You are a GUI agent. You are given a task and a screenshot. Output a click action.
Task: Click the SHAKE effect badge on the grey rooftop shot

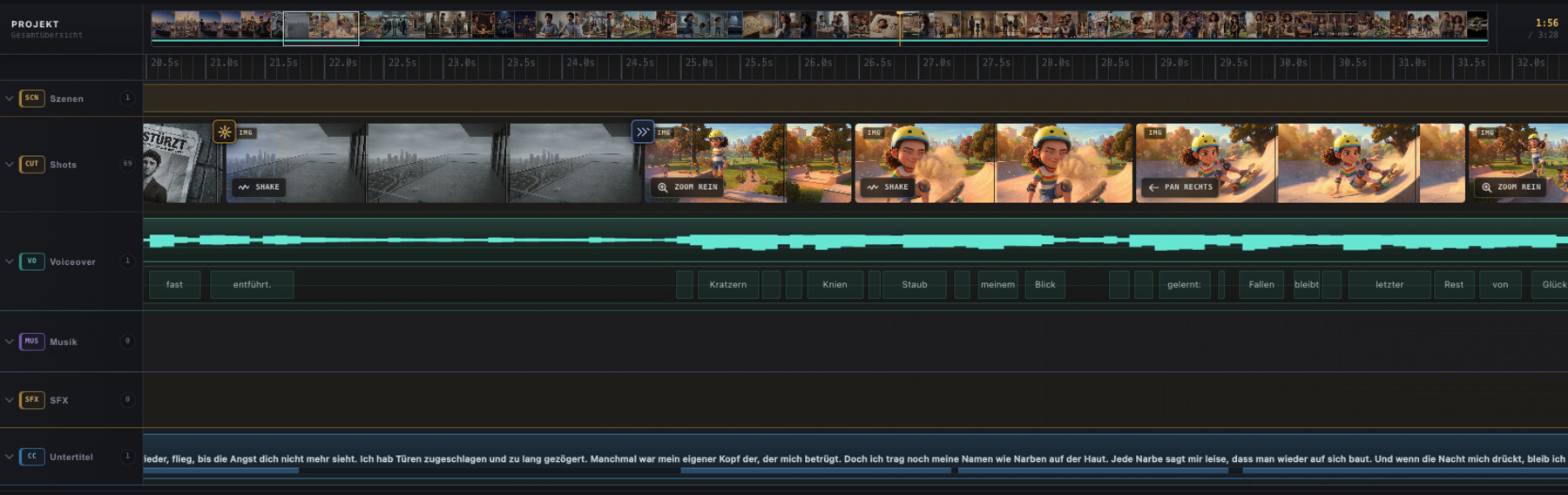[259, 187]
